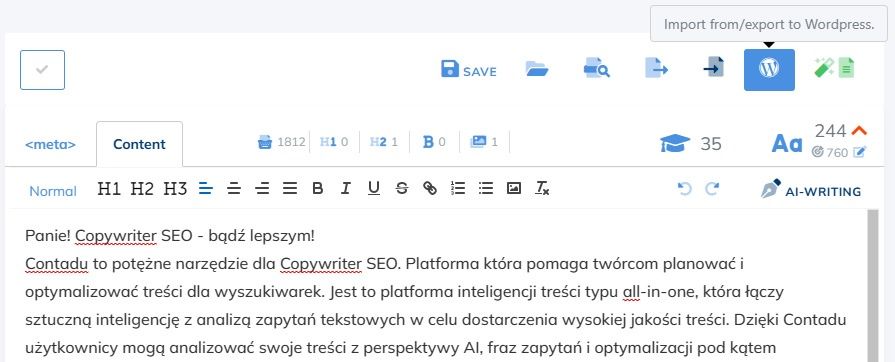Click the editor's vertical scrollbar
Screen dimensions: 895x362
tap(872, 285)
